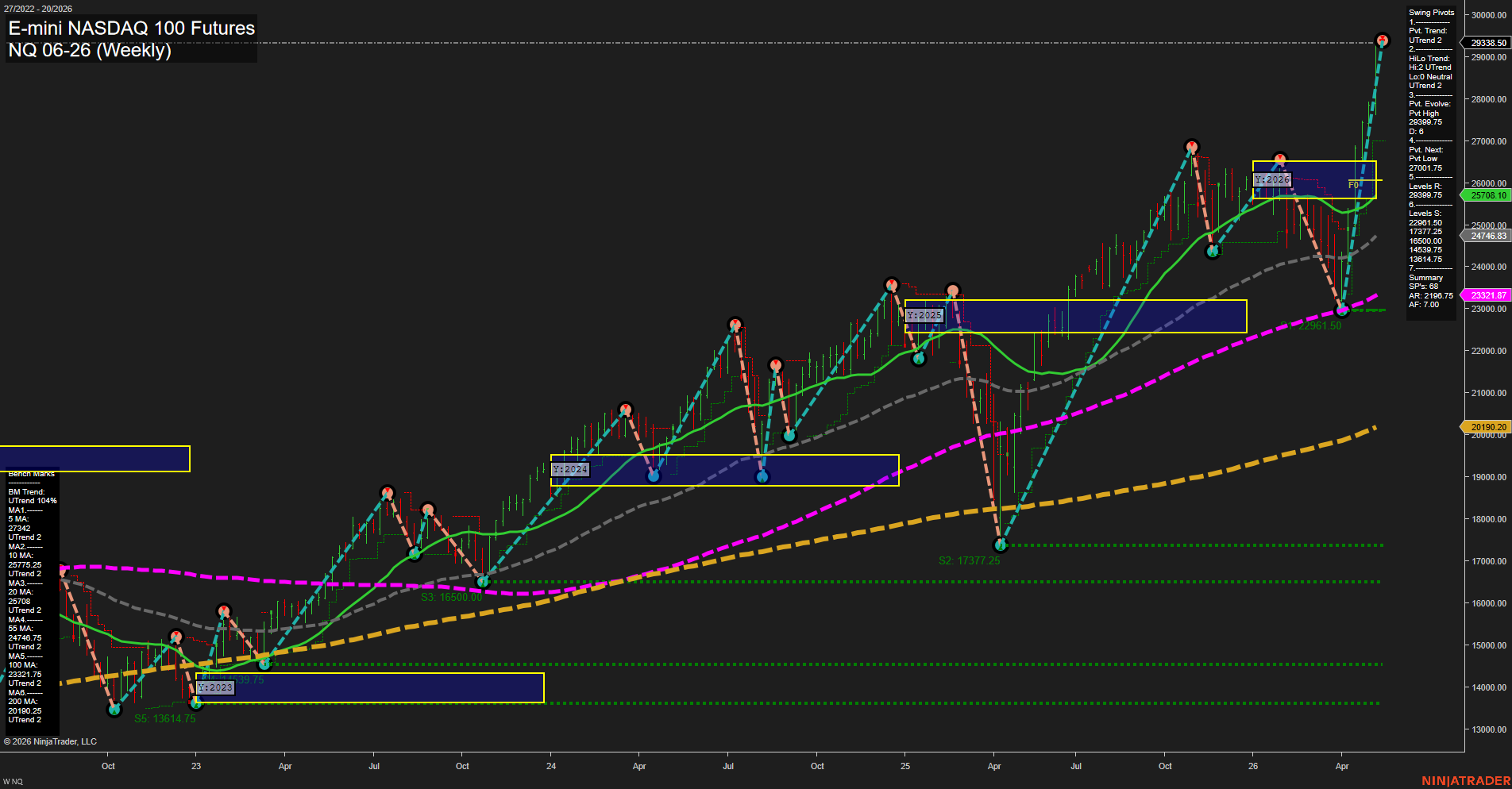The width and height of the screenshot is (1512, 789).
Task: Click the NINJATRADER logo
Action: point(1466,781)
